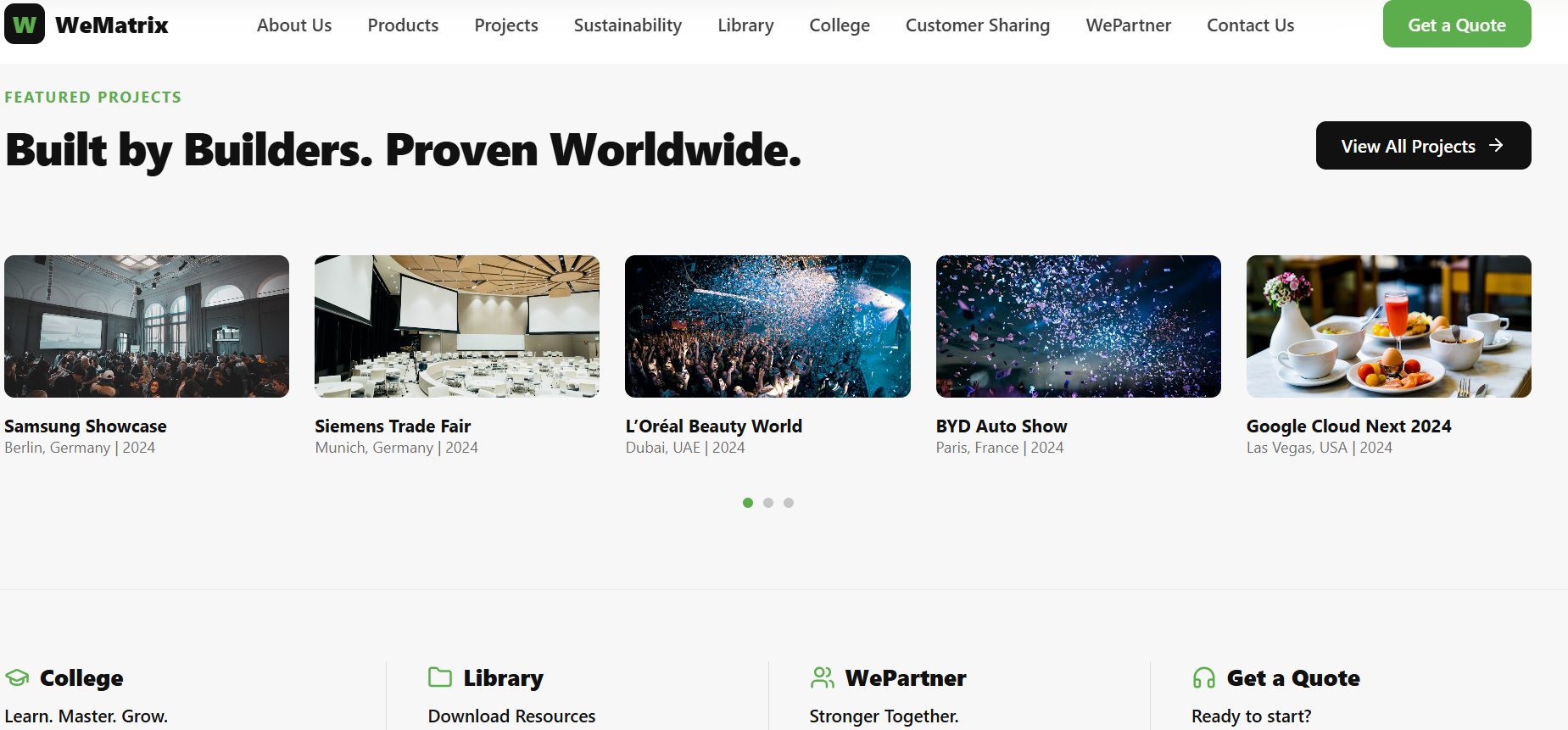Click the WePartner people icon
This screenshot has width=1568, height=730.
point(823,677)
